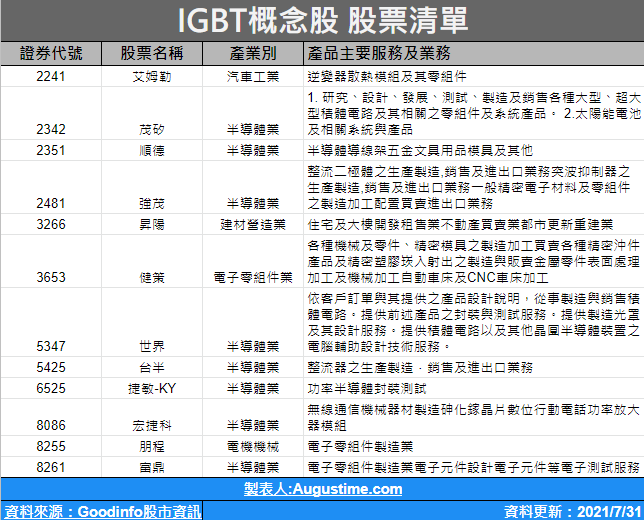
Task: Click the 資料更新:2021/7/31 text
Action: (x=573, y=511)
